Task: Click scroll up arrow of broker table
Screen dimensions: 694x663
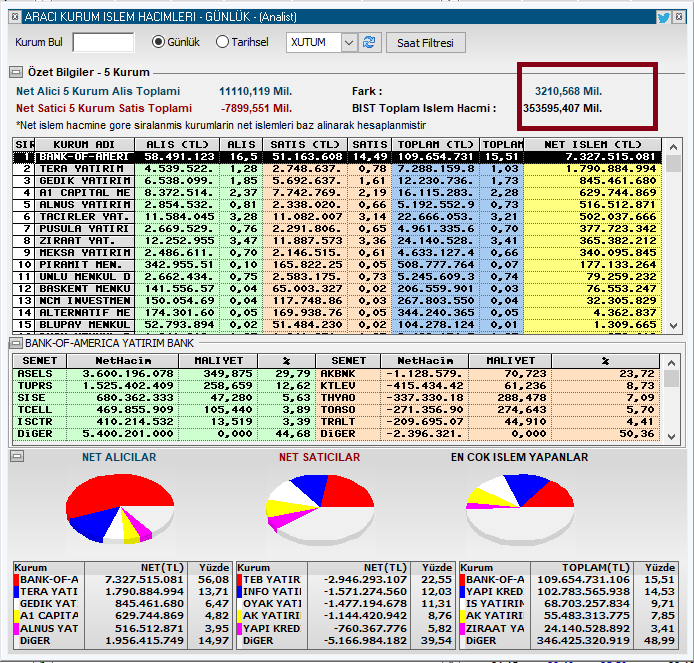Action: click(673, 146)
